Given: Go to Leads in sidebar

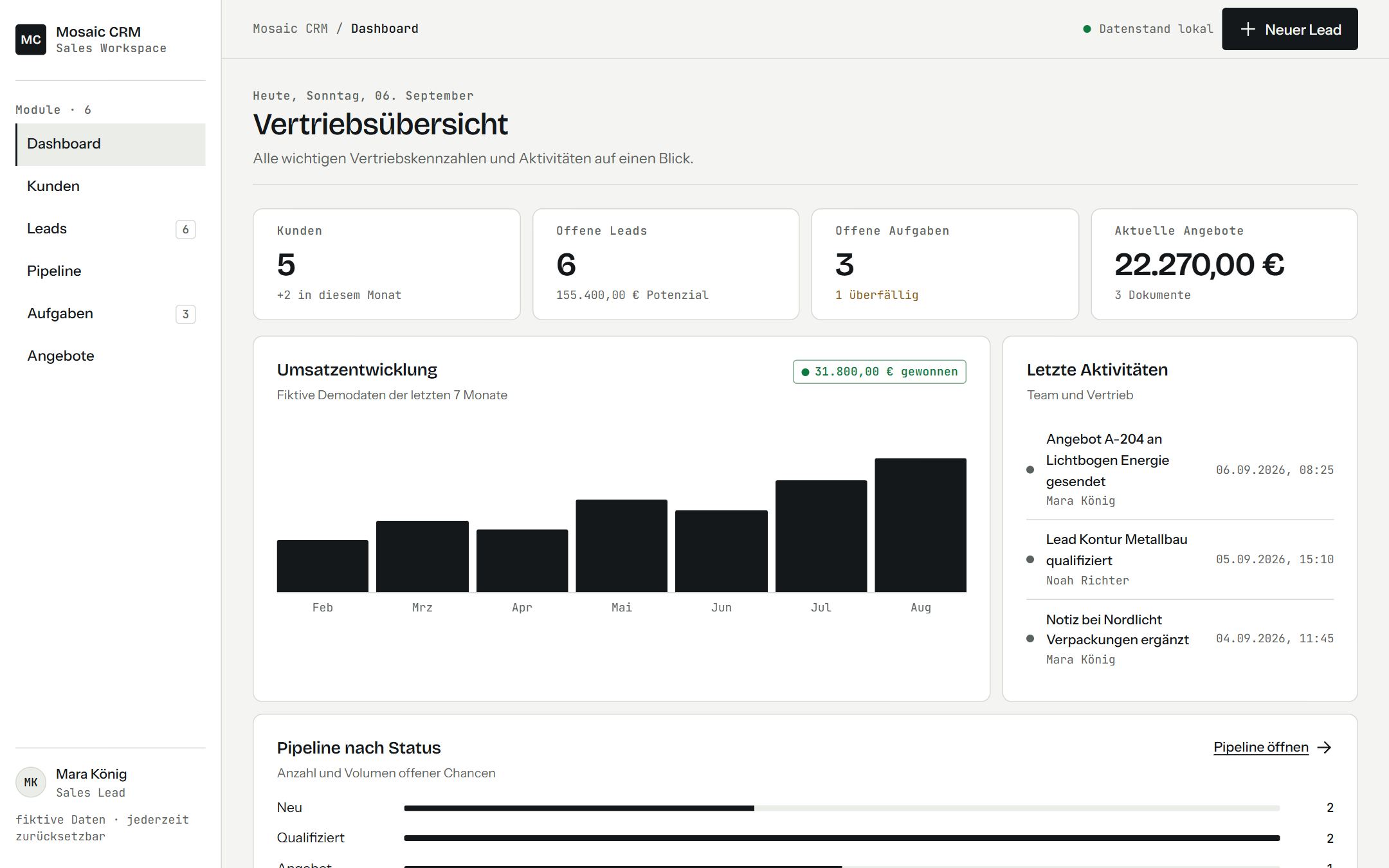Looking at the screenshot, I should [111, 229].
